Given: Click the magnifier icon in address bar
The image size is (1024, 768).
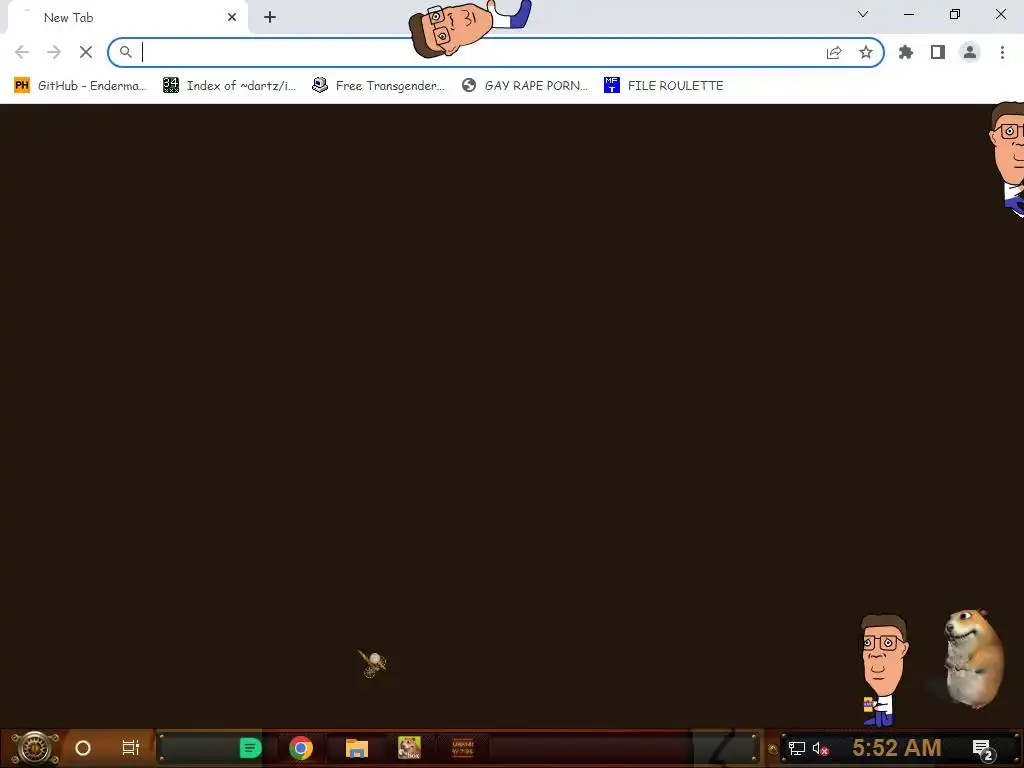Looking at the screenshot, I should [x=125, y=52].
